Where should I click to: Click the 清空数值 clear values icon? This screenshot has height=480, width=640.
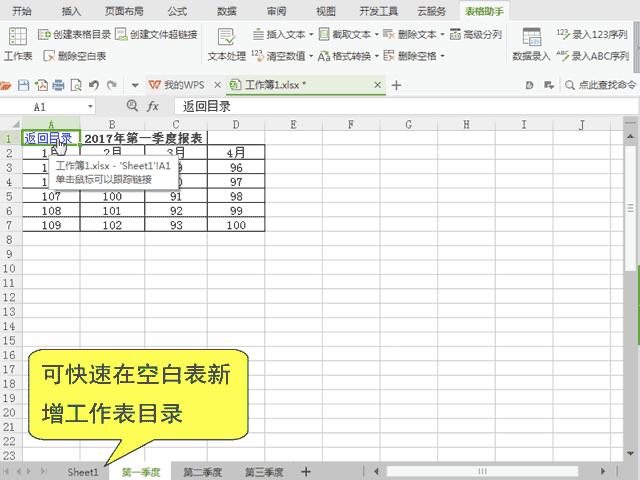coord(258,56)
